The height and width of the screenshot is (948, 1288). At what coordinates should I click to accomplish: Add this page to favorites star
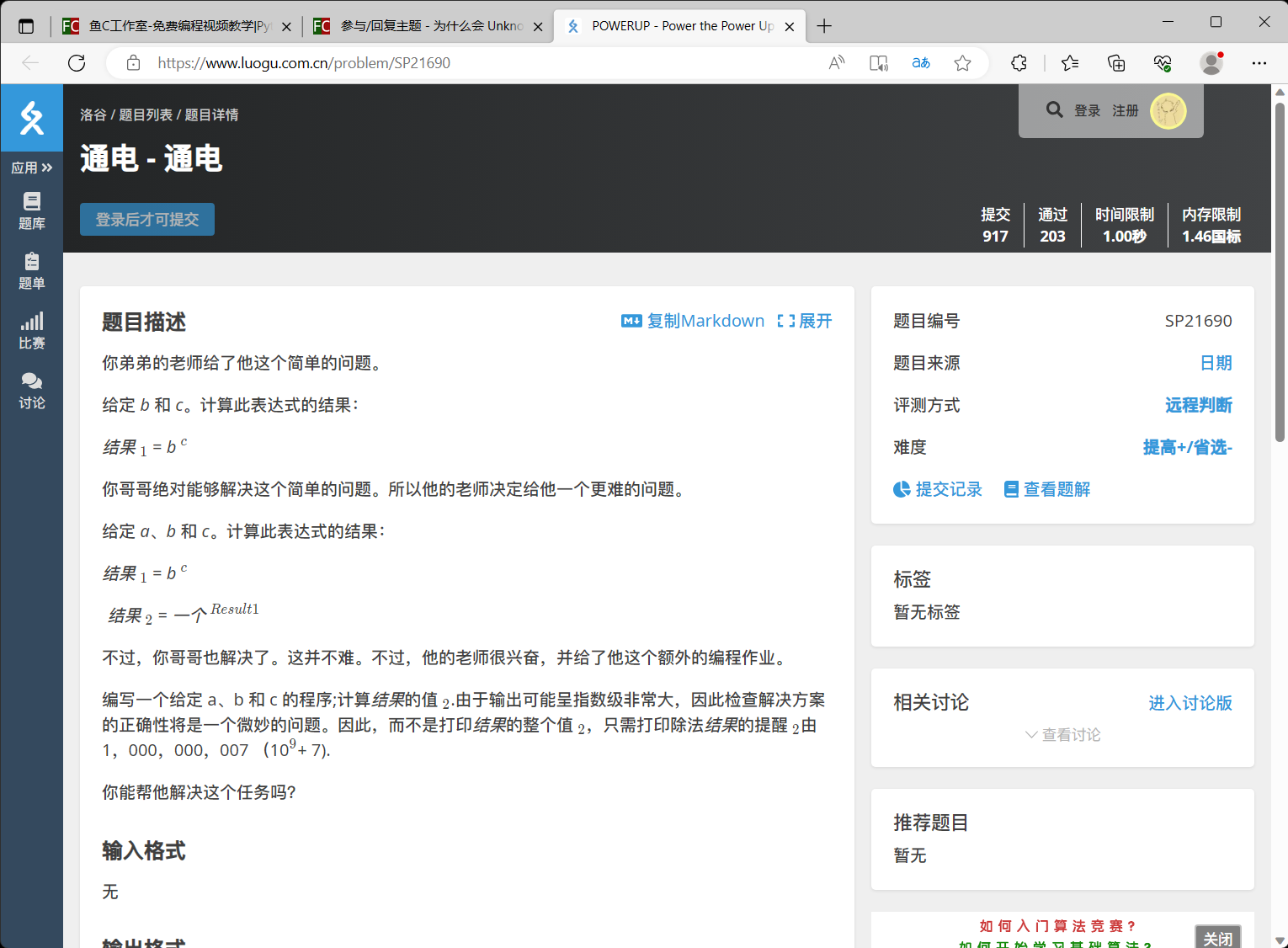pos(963,63)
